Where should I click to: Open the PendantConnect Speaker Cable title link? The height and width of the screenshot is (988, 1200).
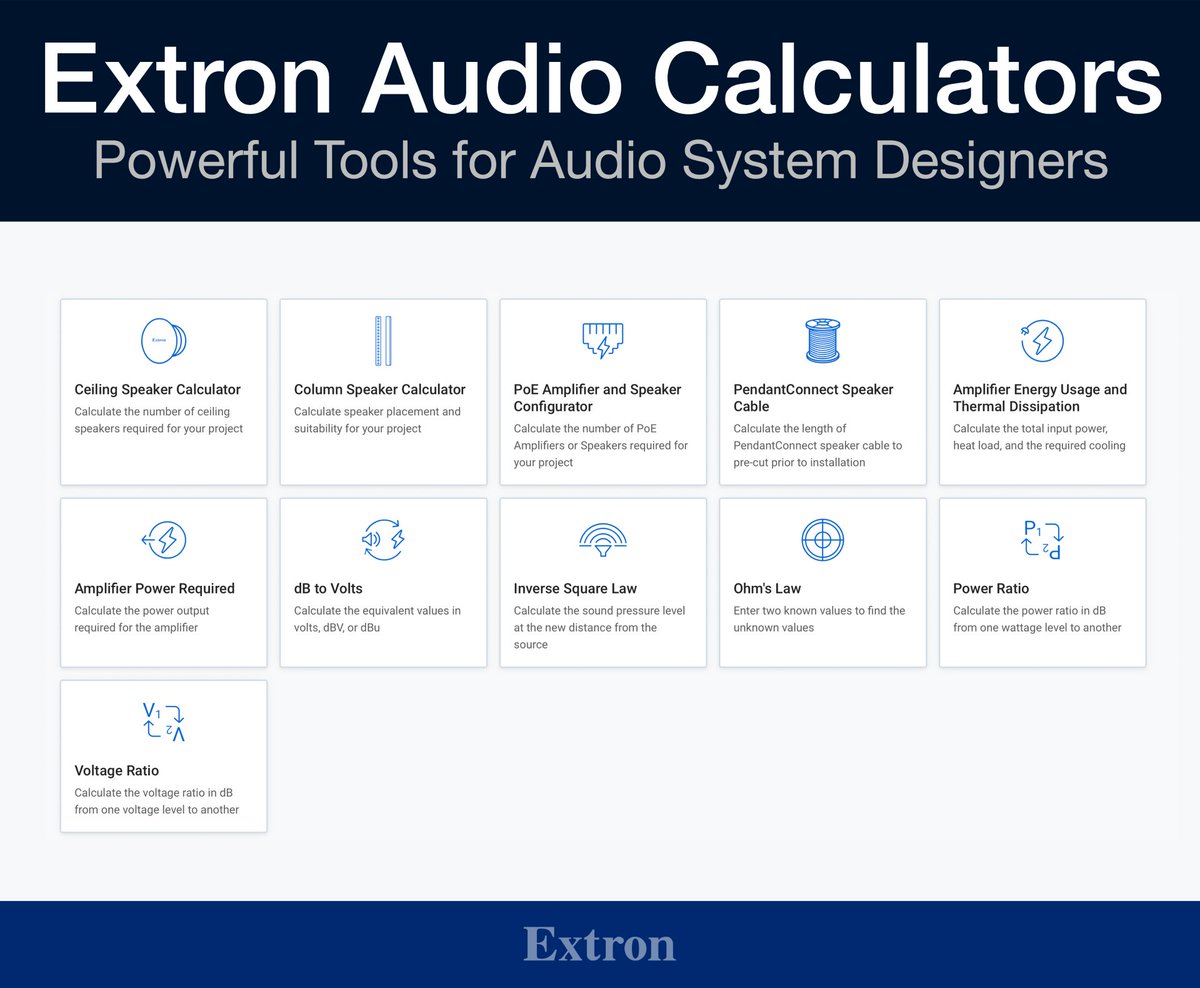click(x=814, y=398)
